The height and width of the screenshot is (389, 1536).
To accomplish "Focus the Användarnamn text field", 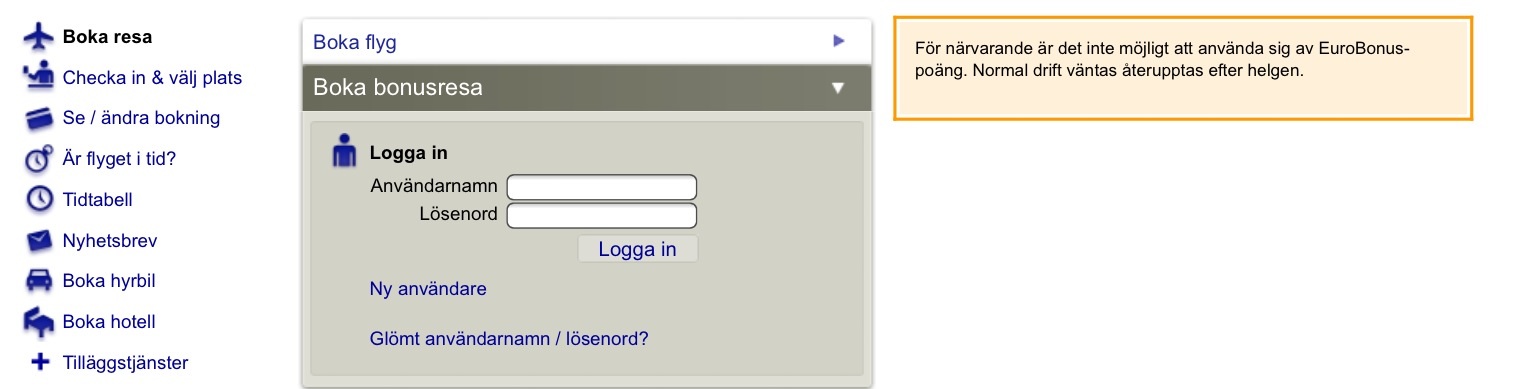I will [x=602, y=187].
